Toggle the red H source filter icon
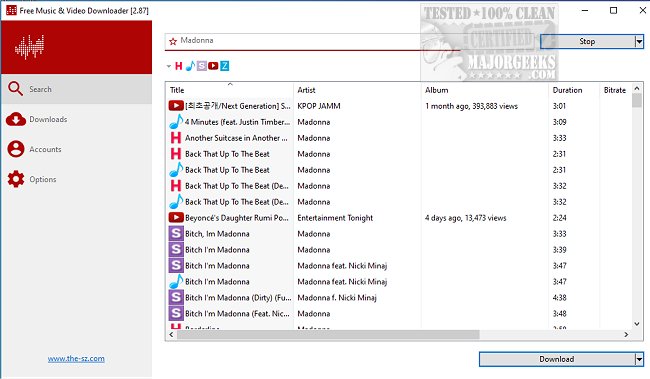 [x=179, y=66]
